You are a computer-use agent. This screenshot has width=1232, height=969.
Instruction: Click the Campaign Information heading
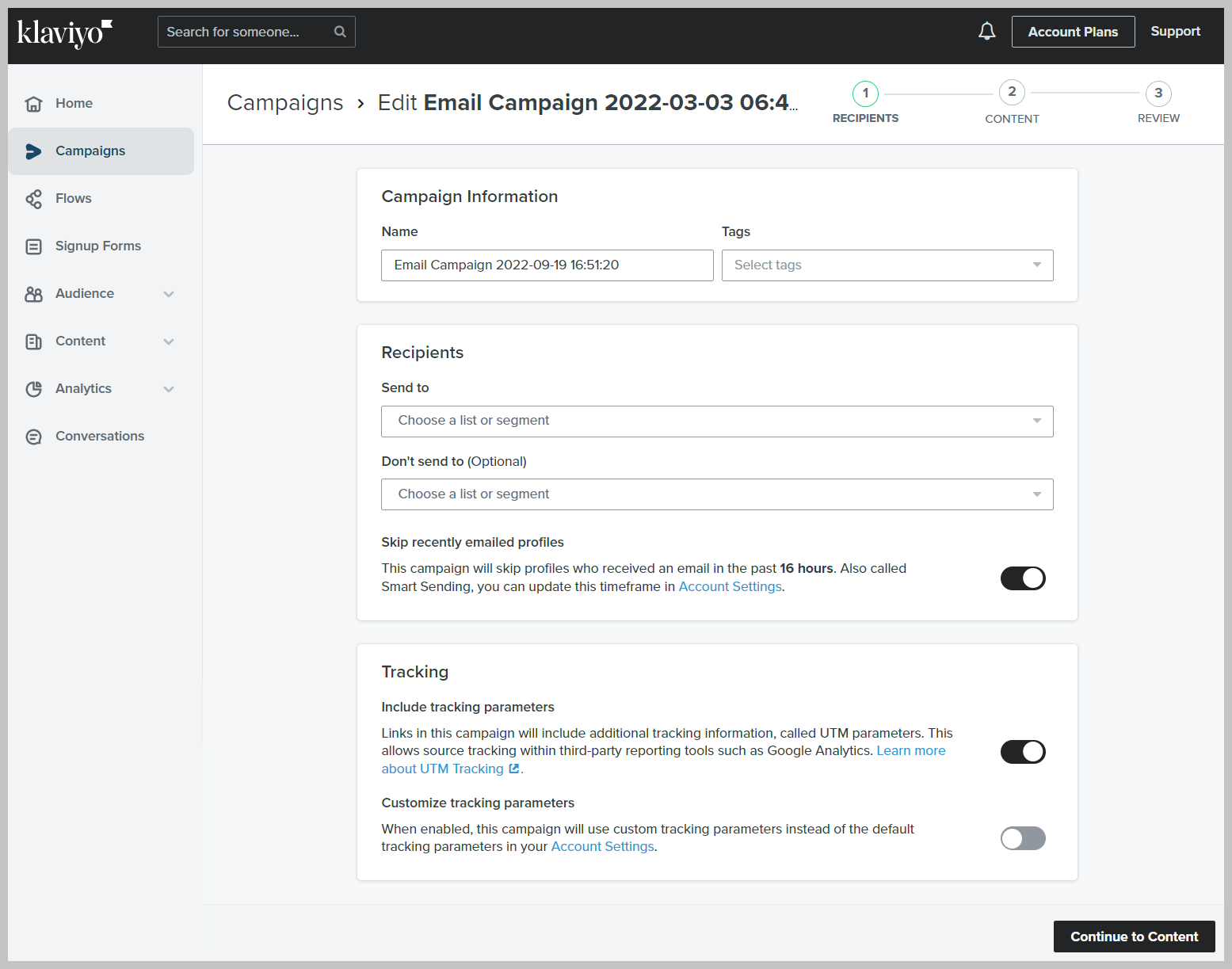click(x=470, y=196)
